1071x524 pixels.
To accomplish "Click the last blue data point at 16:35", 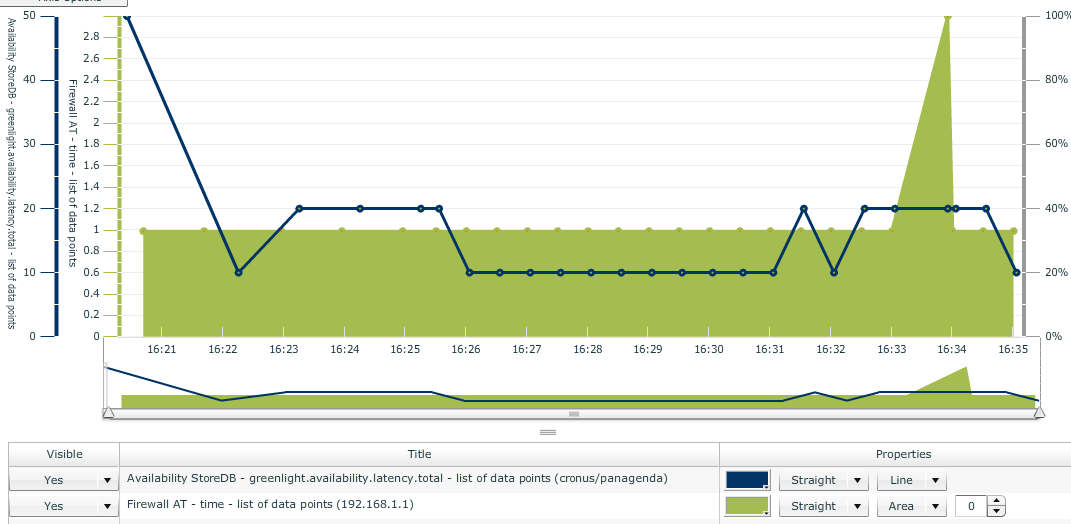I will 1016,272.
